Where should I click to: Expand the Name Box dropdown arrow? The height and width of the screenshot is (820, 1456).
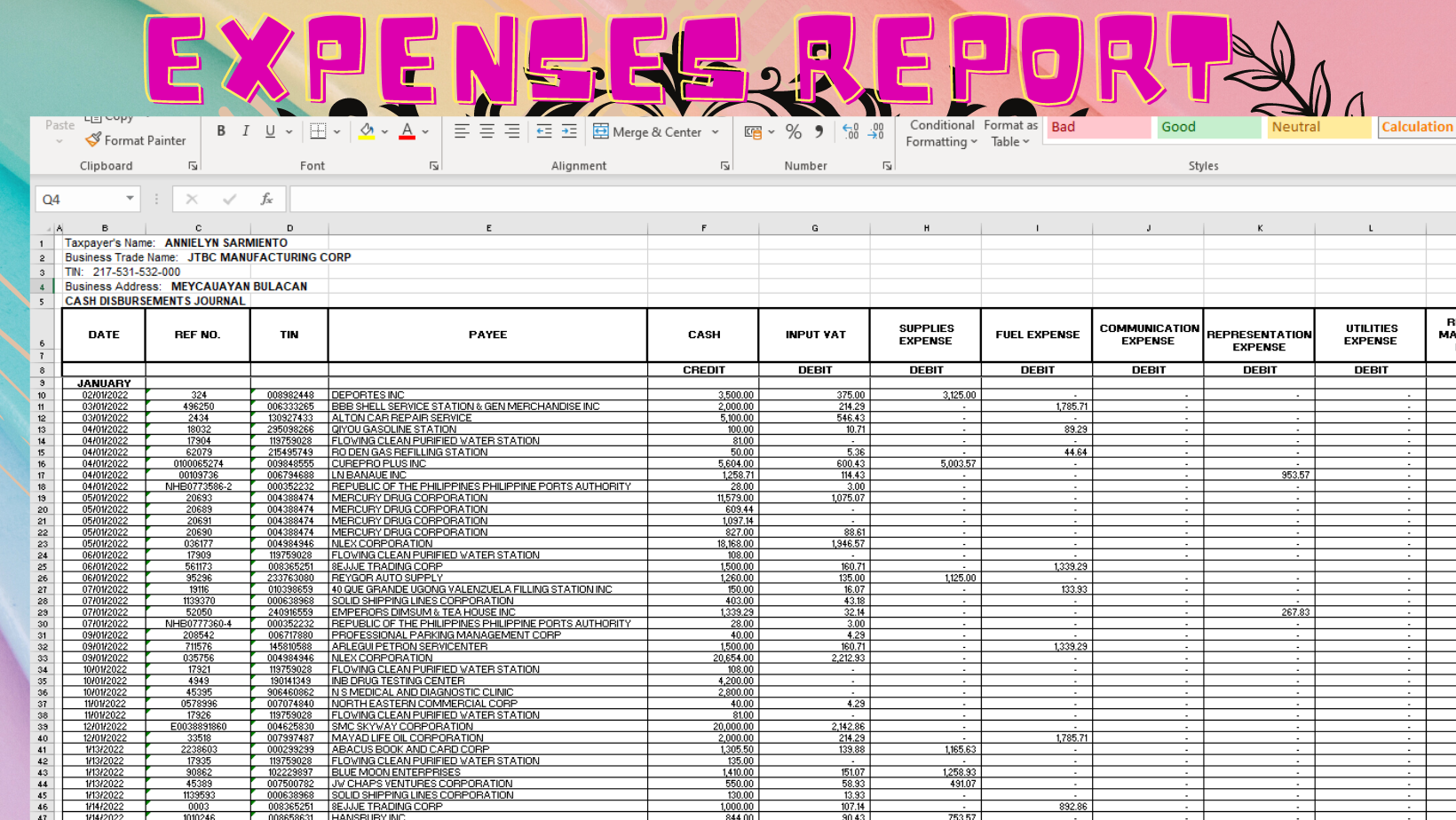131,199
